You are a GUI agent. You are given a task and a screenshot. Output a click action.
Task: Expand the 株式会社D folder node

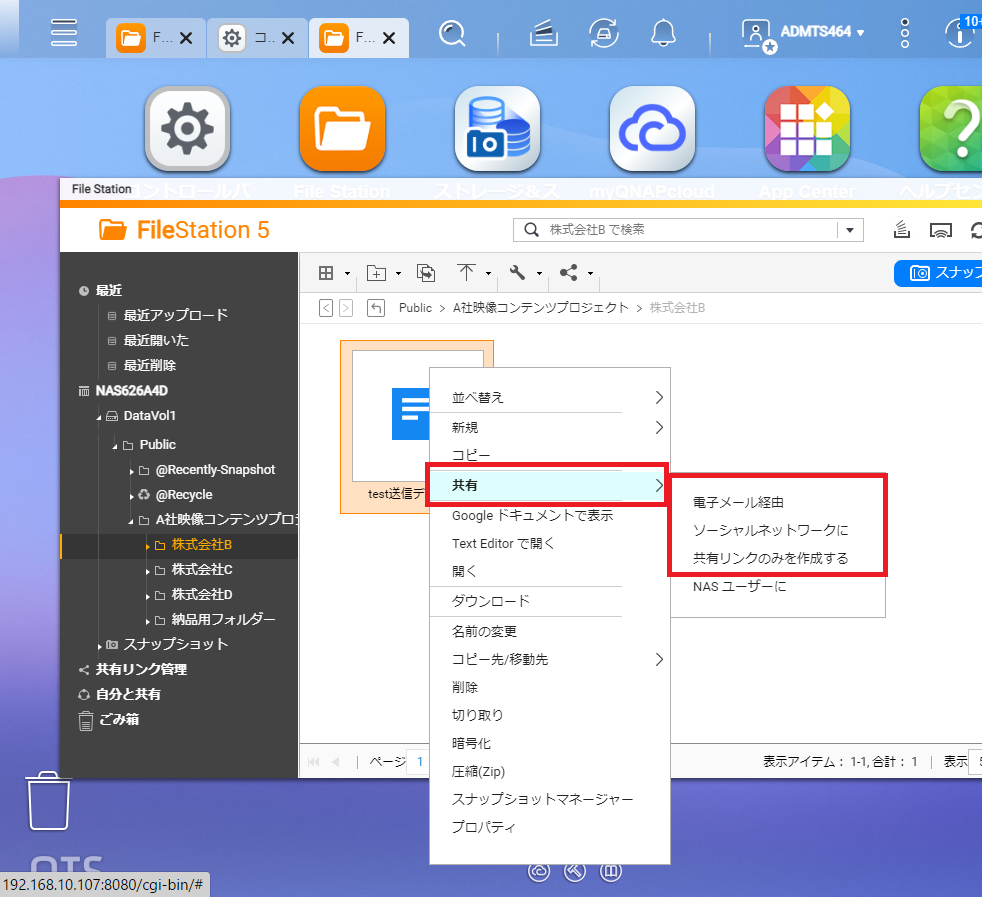[147, 596]
